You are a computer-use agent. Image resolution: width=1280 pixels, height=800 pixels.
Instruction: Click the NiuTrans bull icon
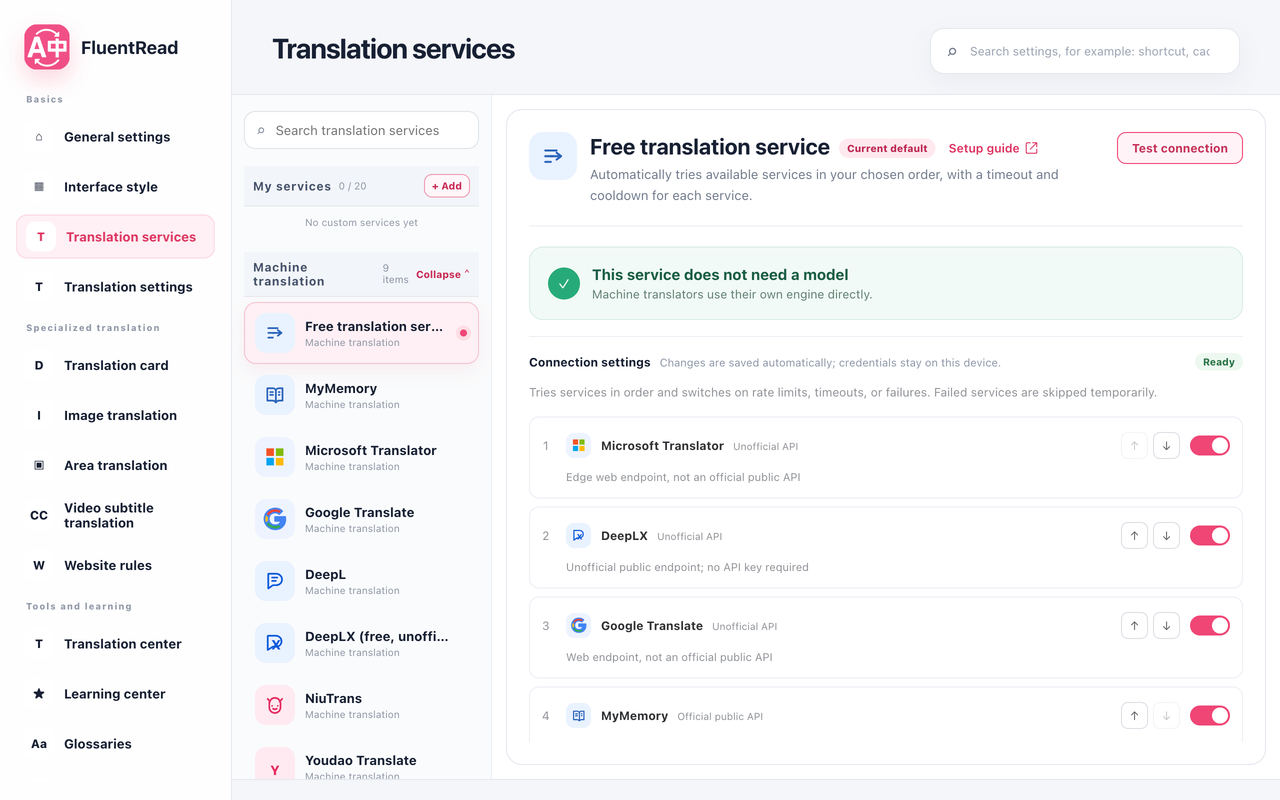pyautogui.click(x=275, y=705)
